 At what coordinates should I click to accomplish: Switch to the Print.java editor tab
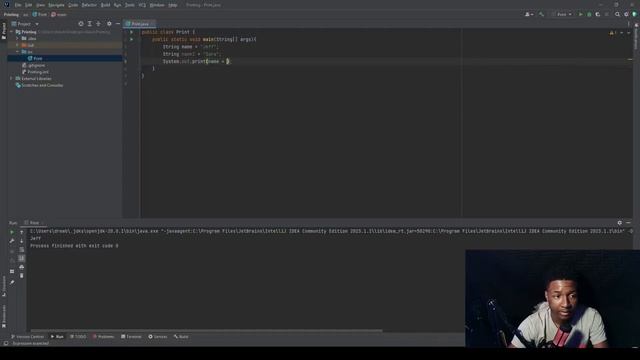(140, 24)
